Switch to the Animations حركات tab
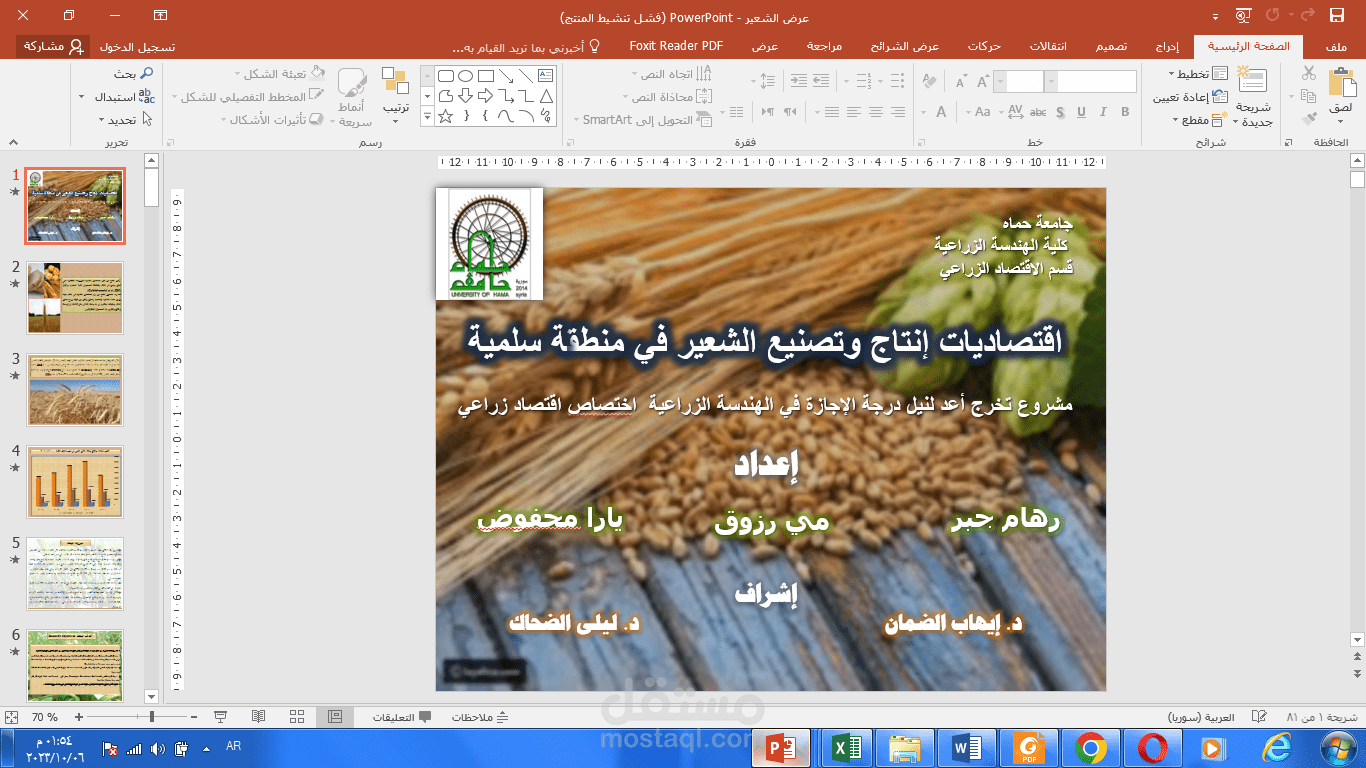Viewport: 1366px width, 768px height. click(985, 46)
